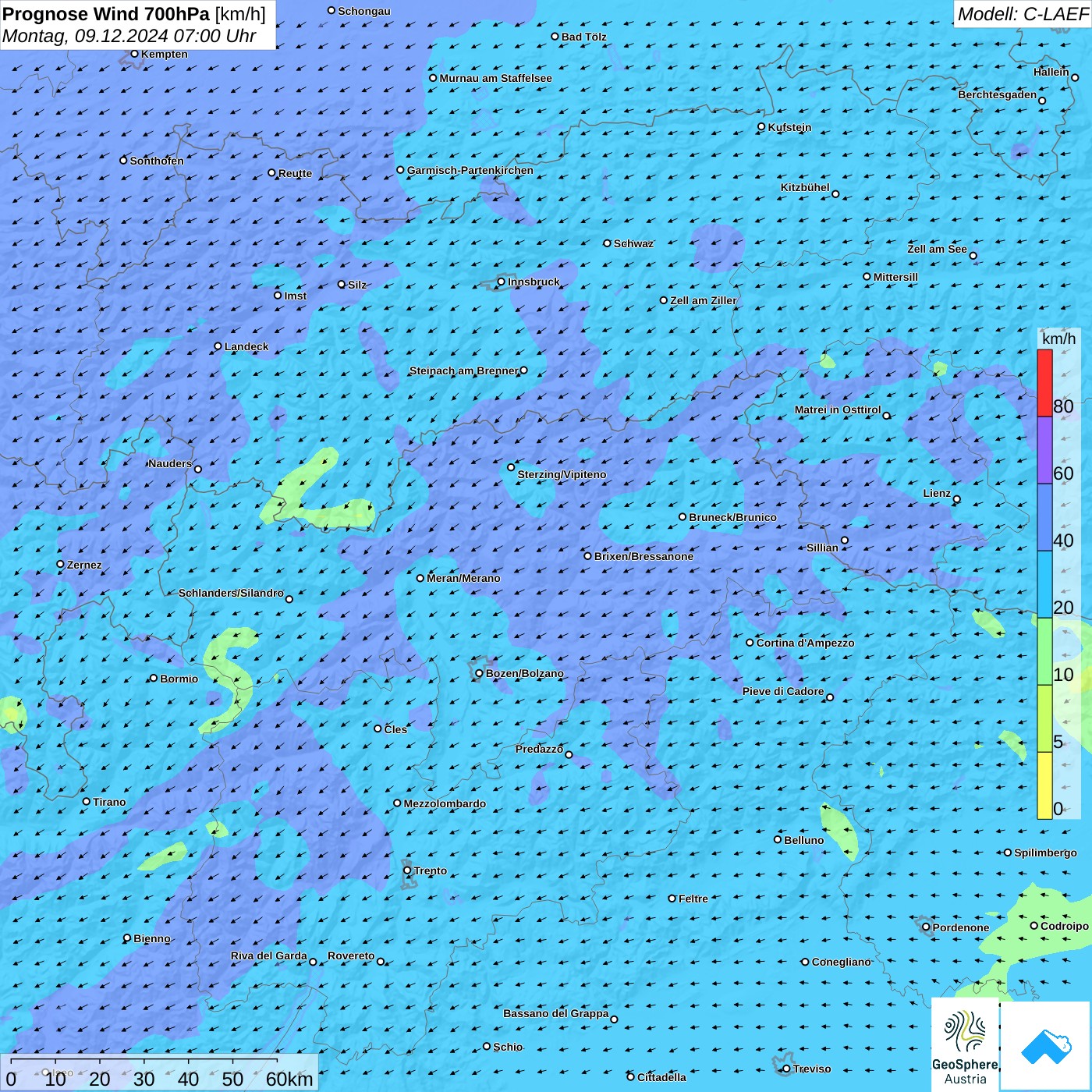Click the Feltre location marker

(x=672, y=898)
